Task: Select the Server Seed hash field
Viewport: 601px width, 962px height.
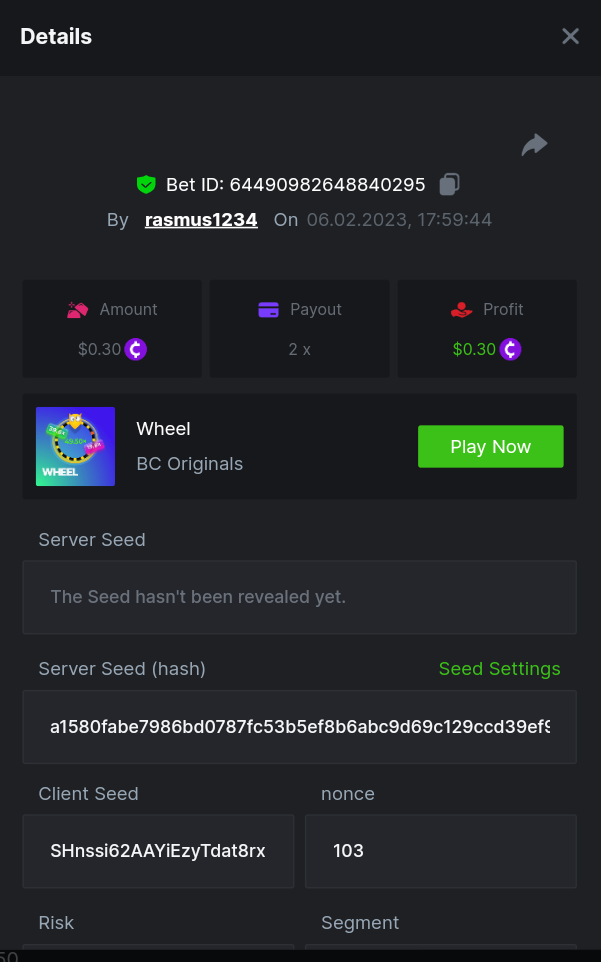Action: [299, 727]
